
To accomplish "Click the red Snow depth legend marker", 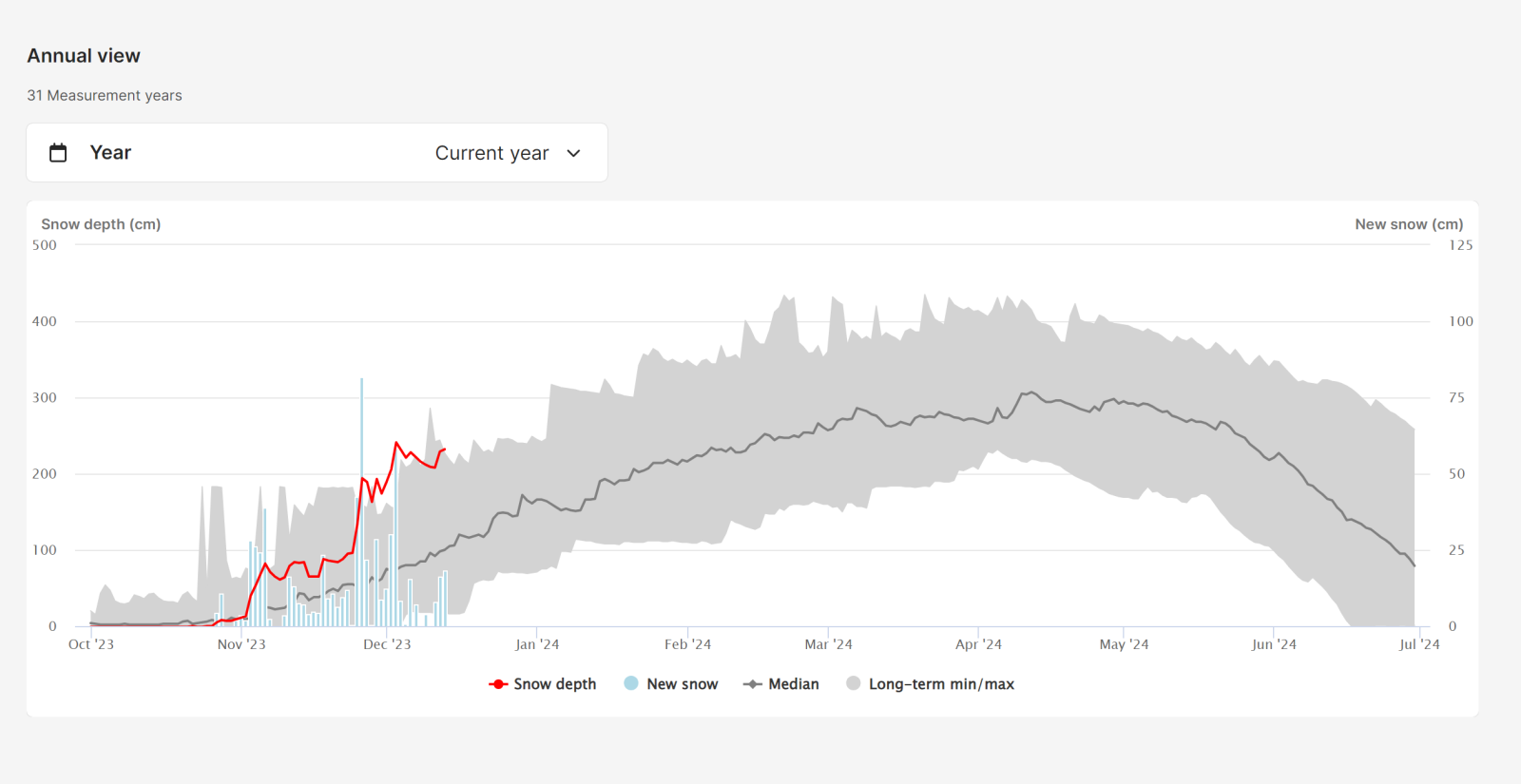I will tap(498, 684).
